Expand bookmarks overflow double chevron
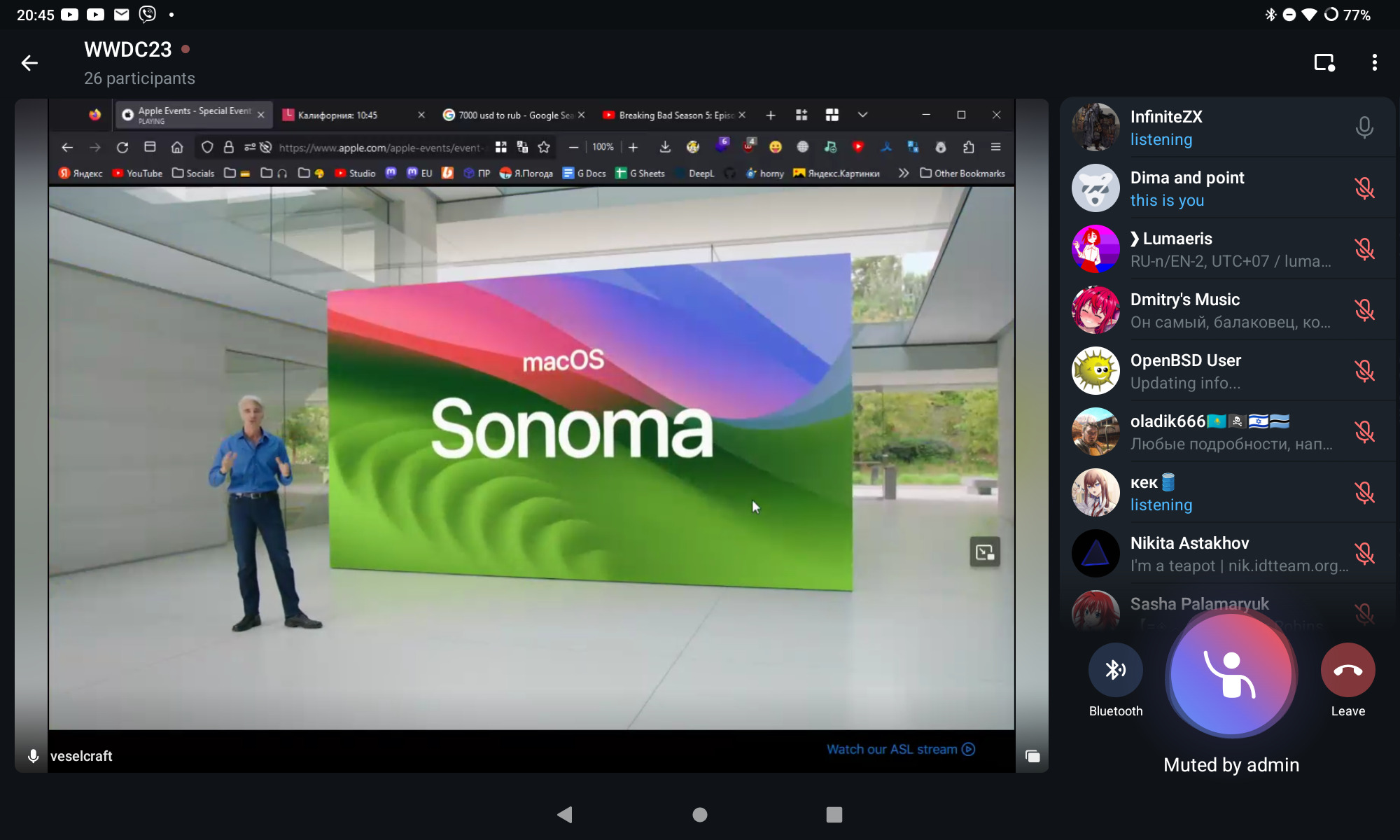This screenshot has height=840, width=1400. (x=904, y=173)
